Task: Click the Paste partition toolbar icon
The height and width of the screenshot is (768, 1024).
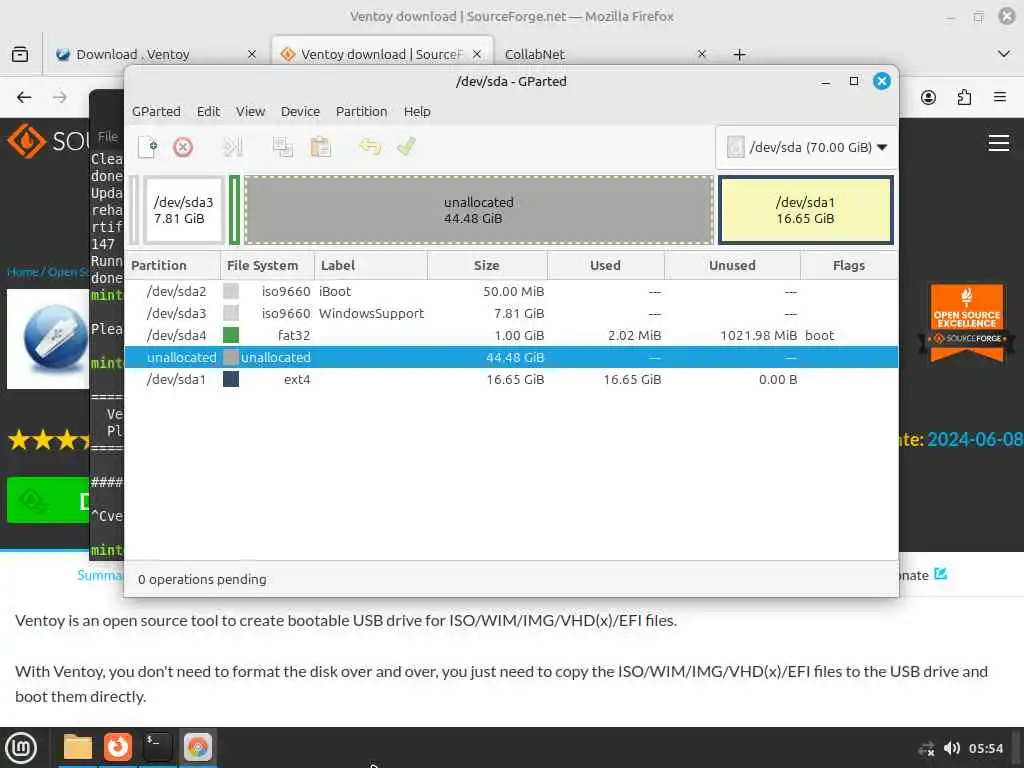Action: [321, 147]
